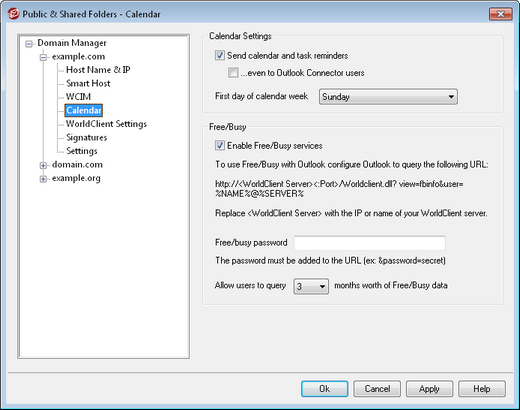The image size is (520, 410).
Task: Click inside the Free/busy password field
Action: click(370, 243)
